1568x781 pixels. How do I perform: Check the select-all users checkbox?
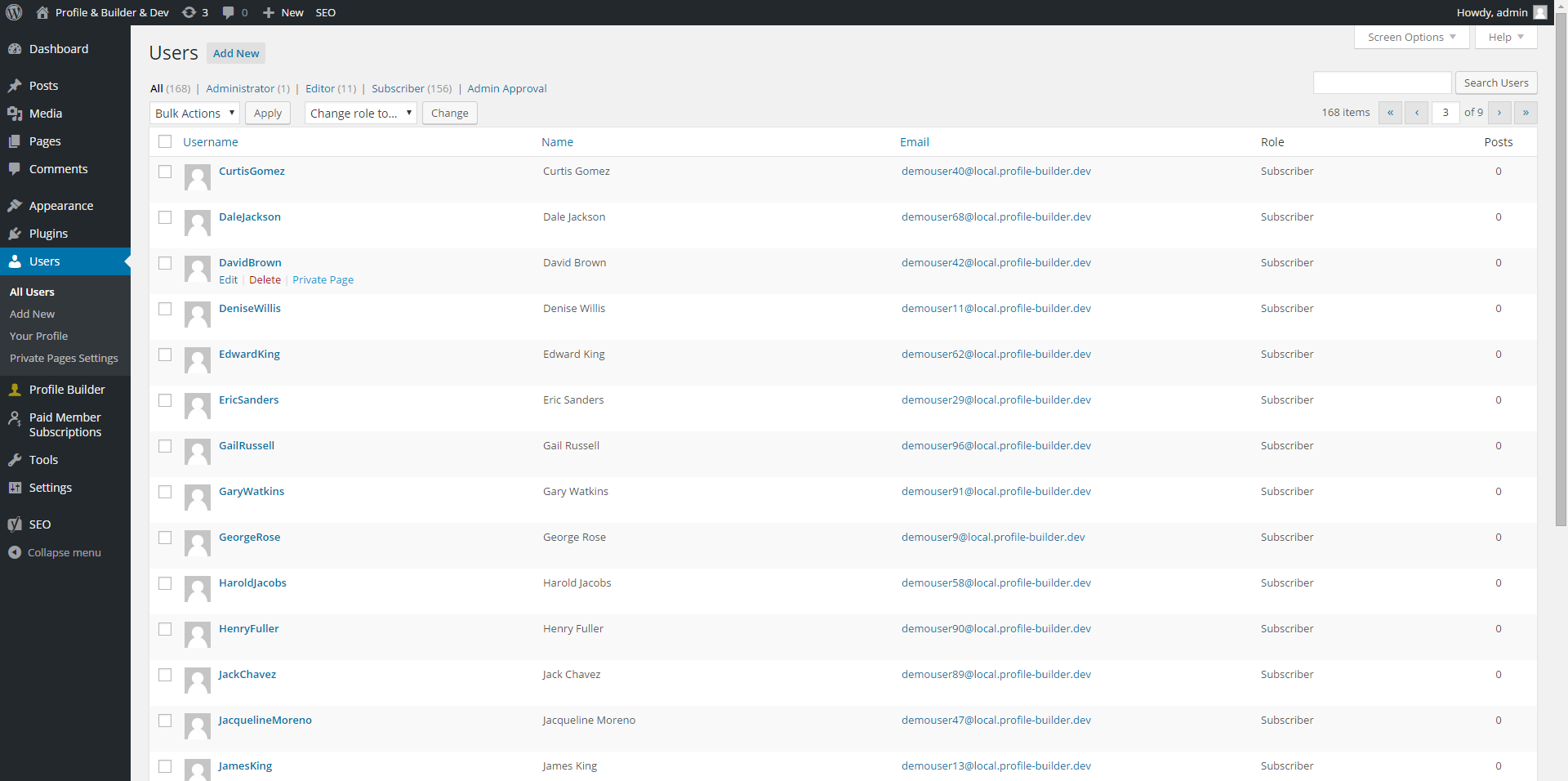click(165, 141)
